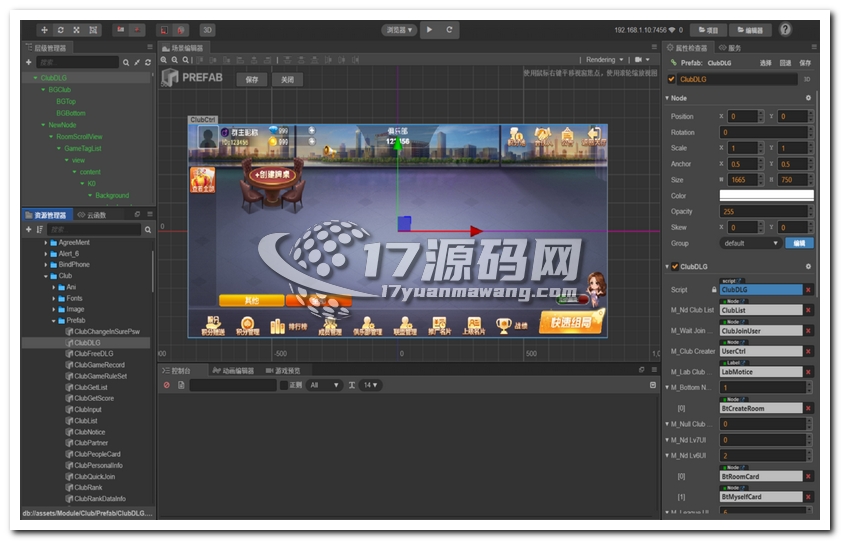The width and height of the screenshot is (841, 541).
Task: Refresh the hierarchy panel
Action: (x=147, y=63)
